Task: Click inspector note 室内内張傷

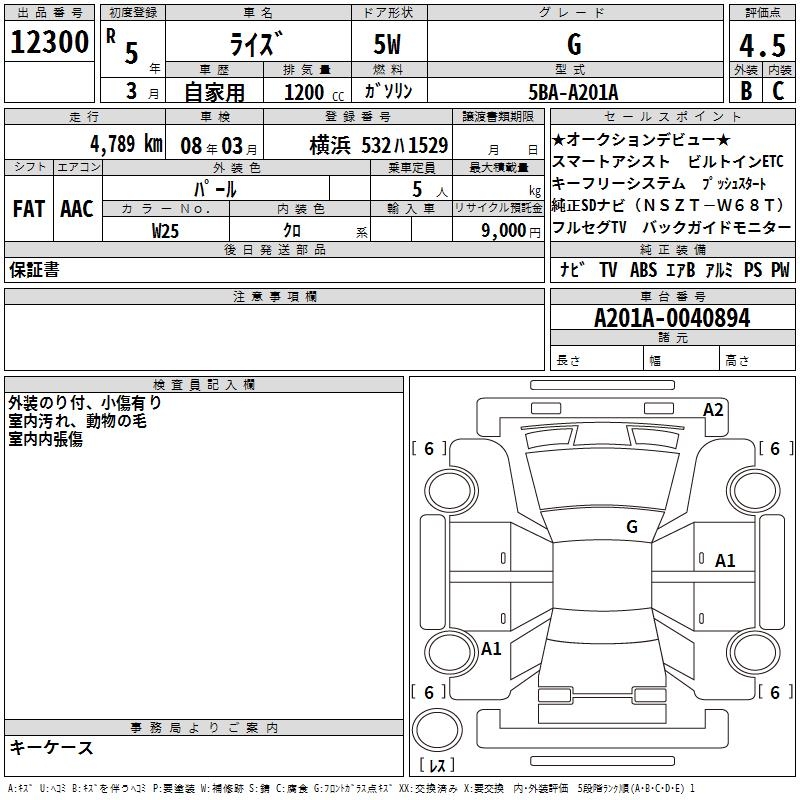Action: tap(45, 439)
